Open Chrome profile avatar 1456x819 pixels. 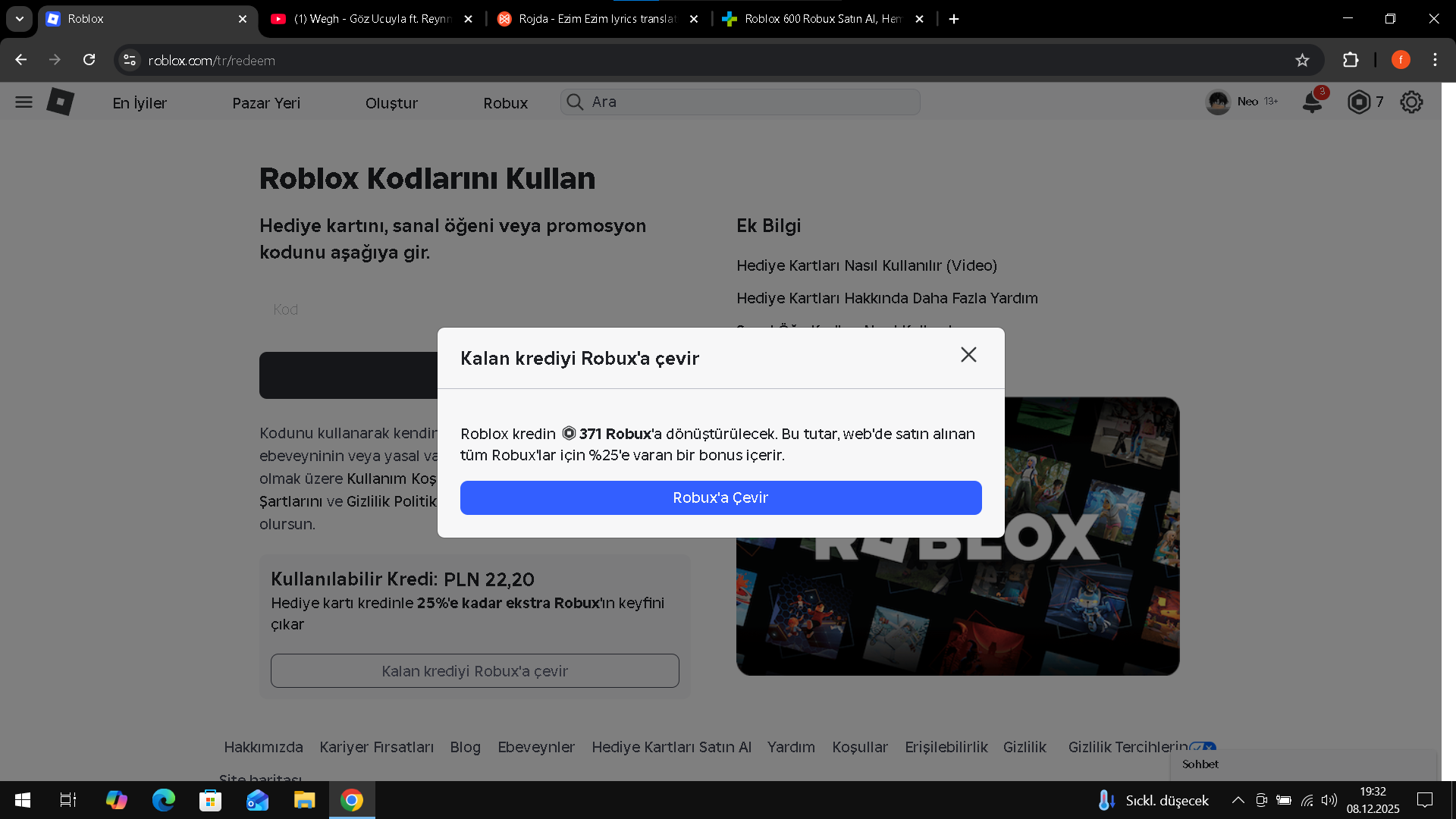1401,60
